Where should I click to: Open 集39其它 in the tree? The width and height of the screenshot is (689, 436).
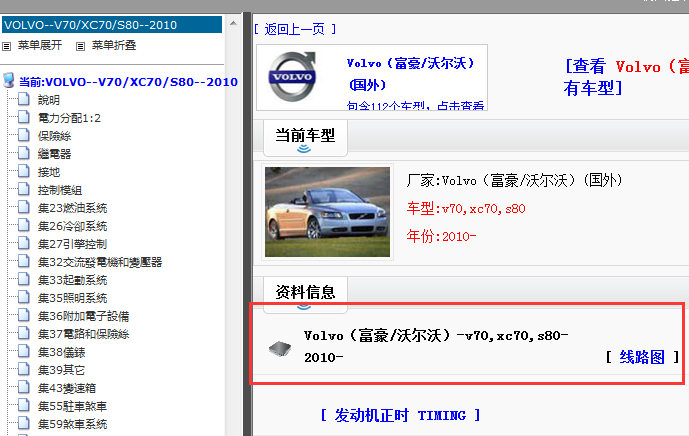[x=62, y=370]
